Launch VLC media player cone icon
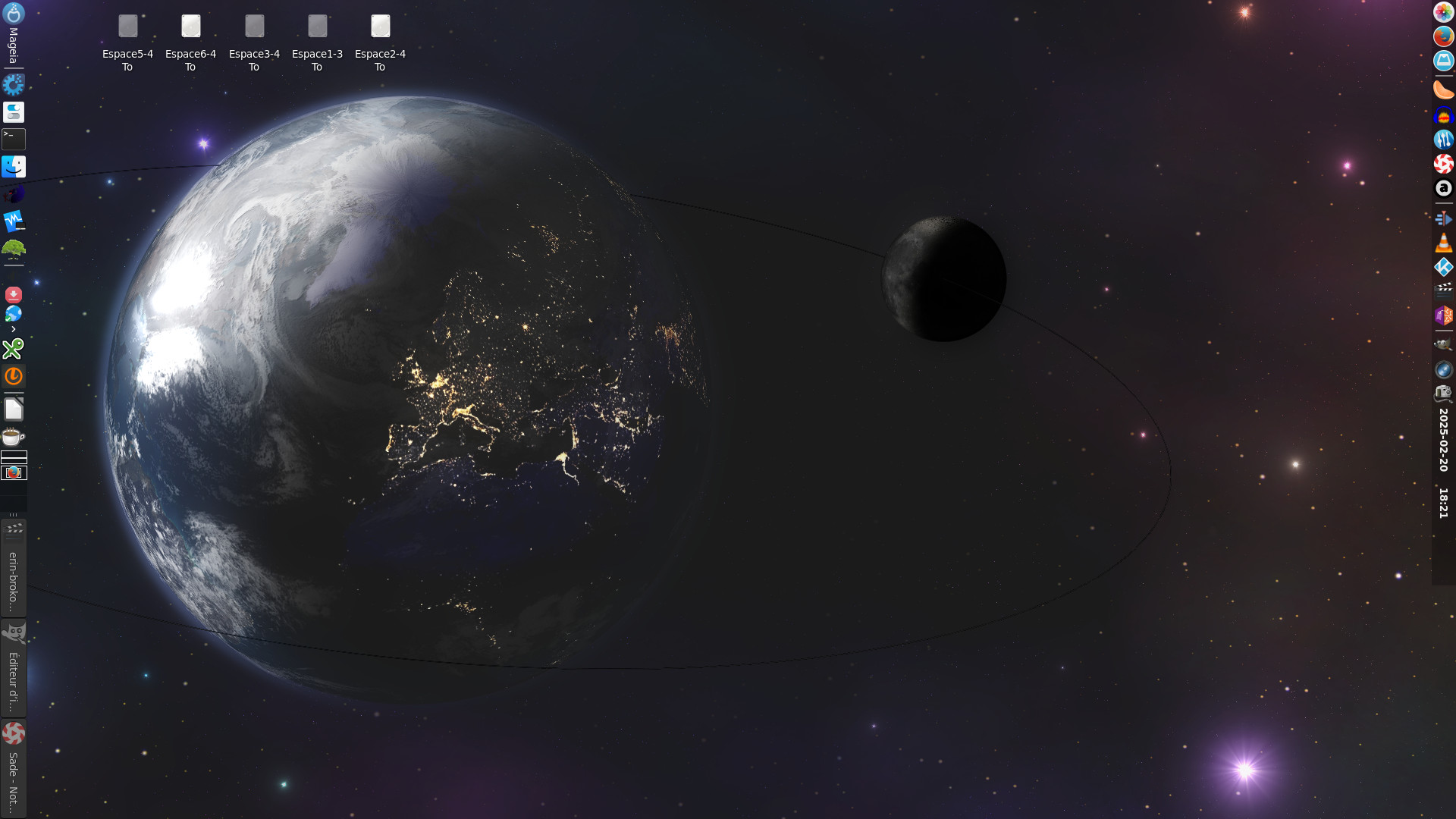1456x819 pixels. (x=1443, y=243)
